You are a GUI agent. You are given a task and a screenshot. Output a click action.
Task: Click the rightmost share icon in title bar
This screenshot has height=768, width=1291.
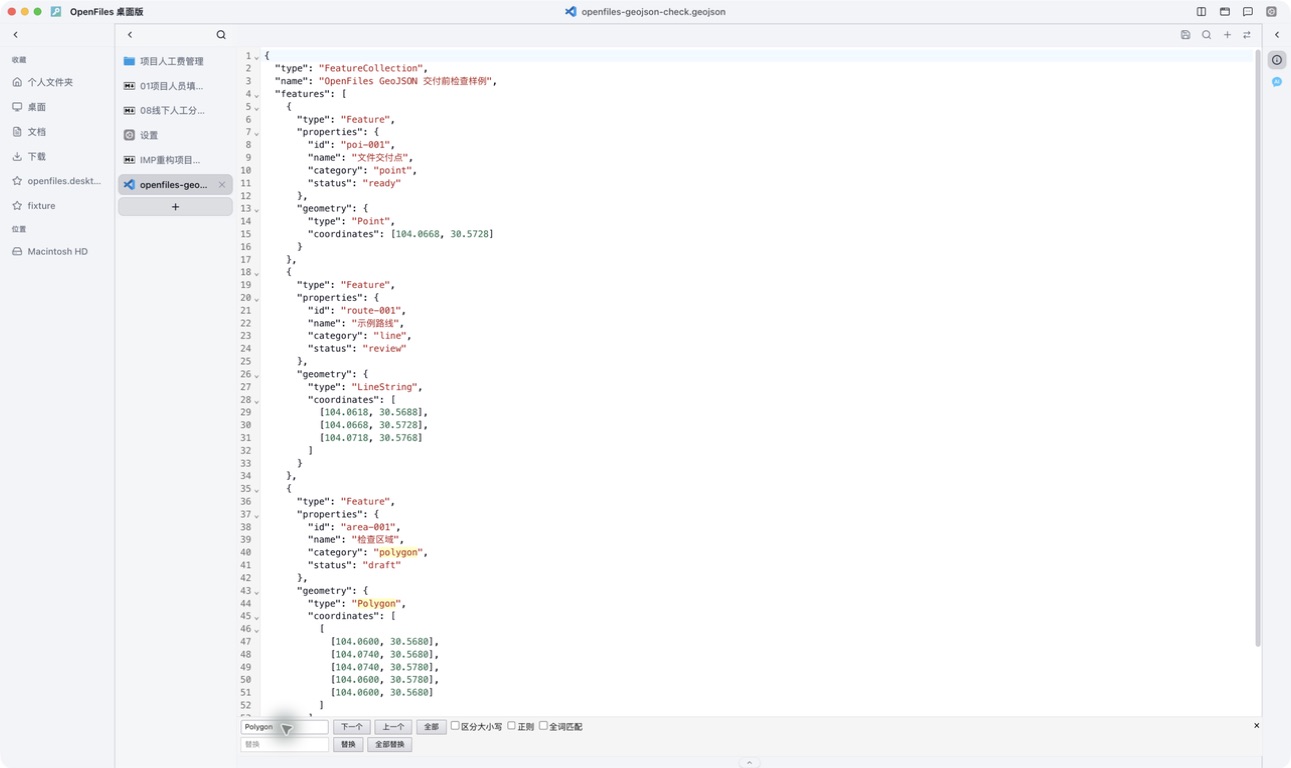point(1271,12)
